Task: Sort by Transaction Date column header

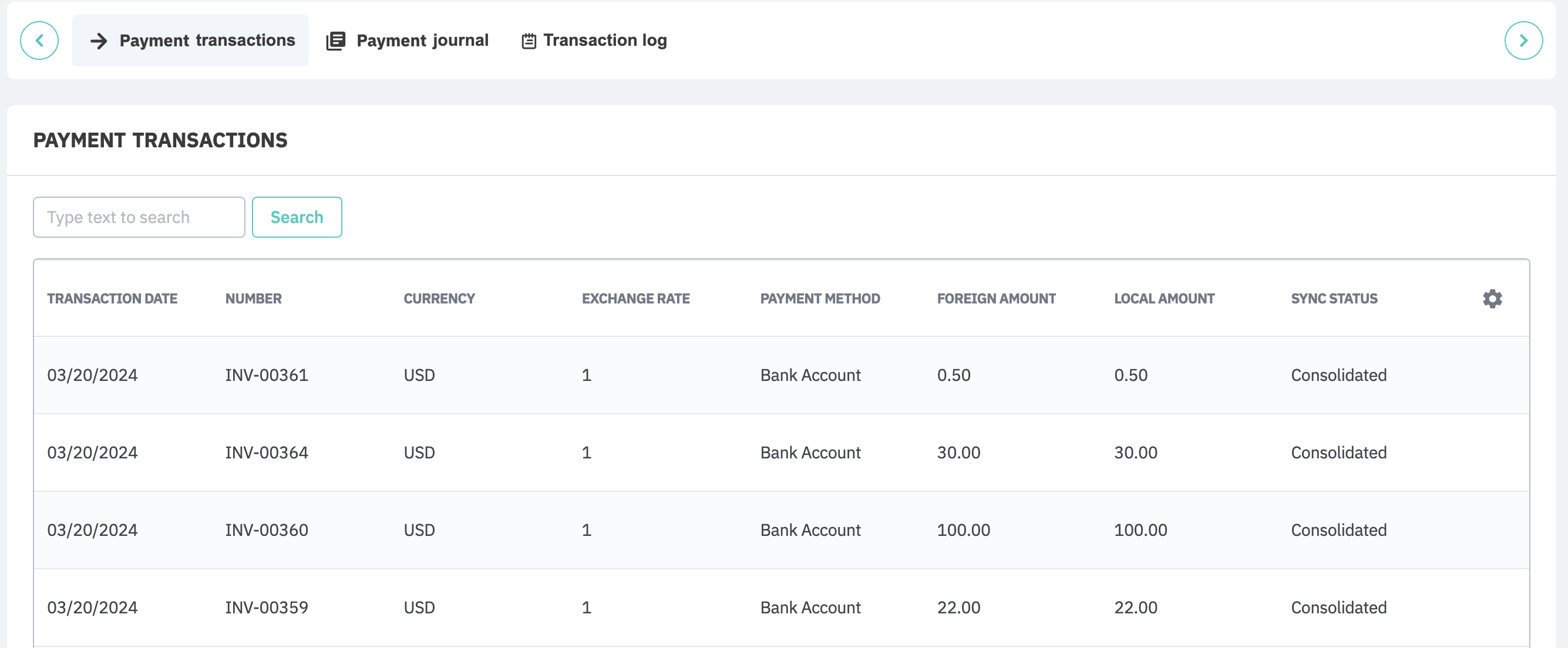Action: (112, 299)
